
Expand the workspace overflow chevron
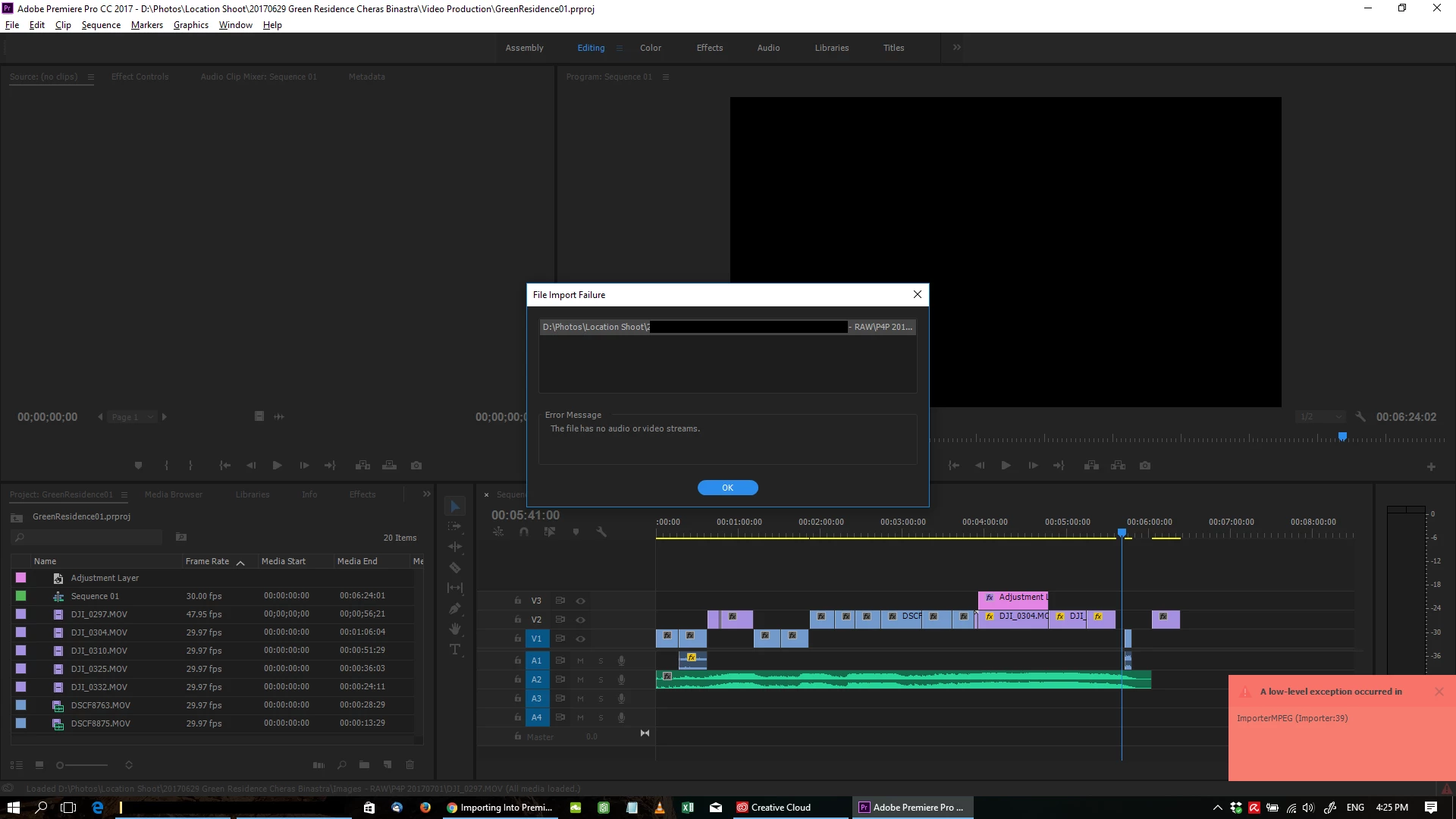957,47
